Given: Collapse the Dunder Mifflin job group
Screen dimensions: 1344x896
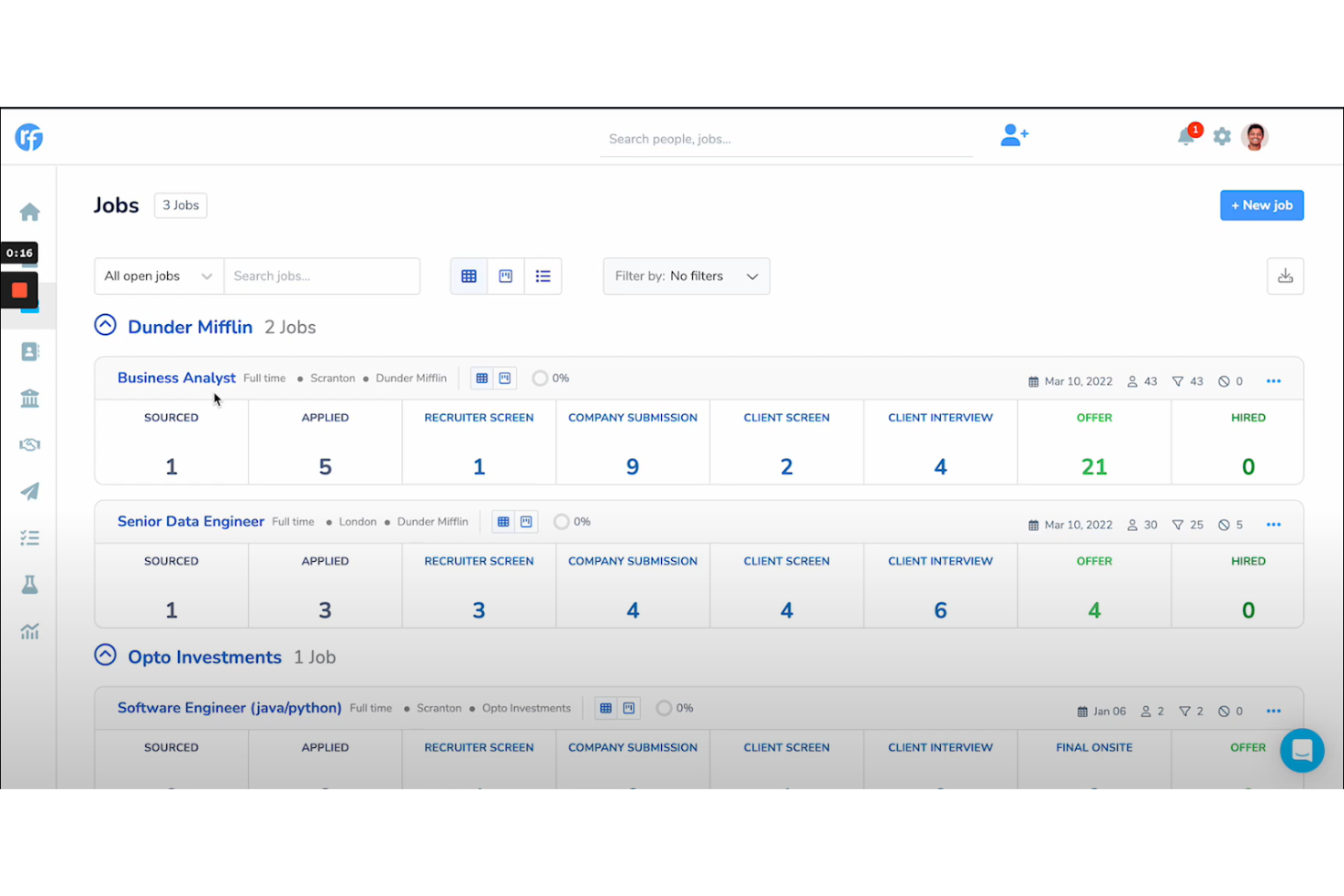Looking at the screenshot, I should [105, 324].
